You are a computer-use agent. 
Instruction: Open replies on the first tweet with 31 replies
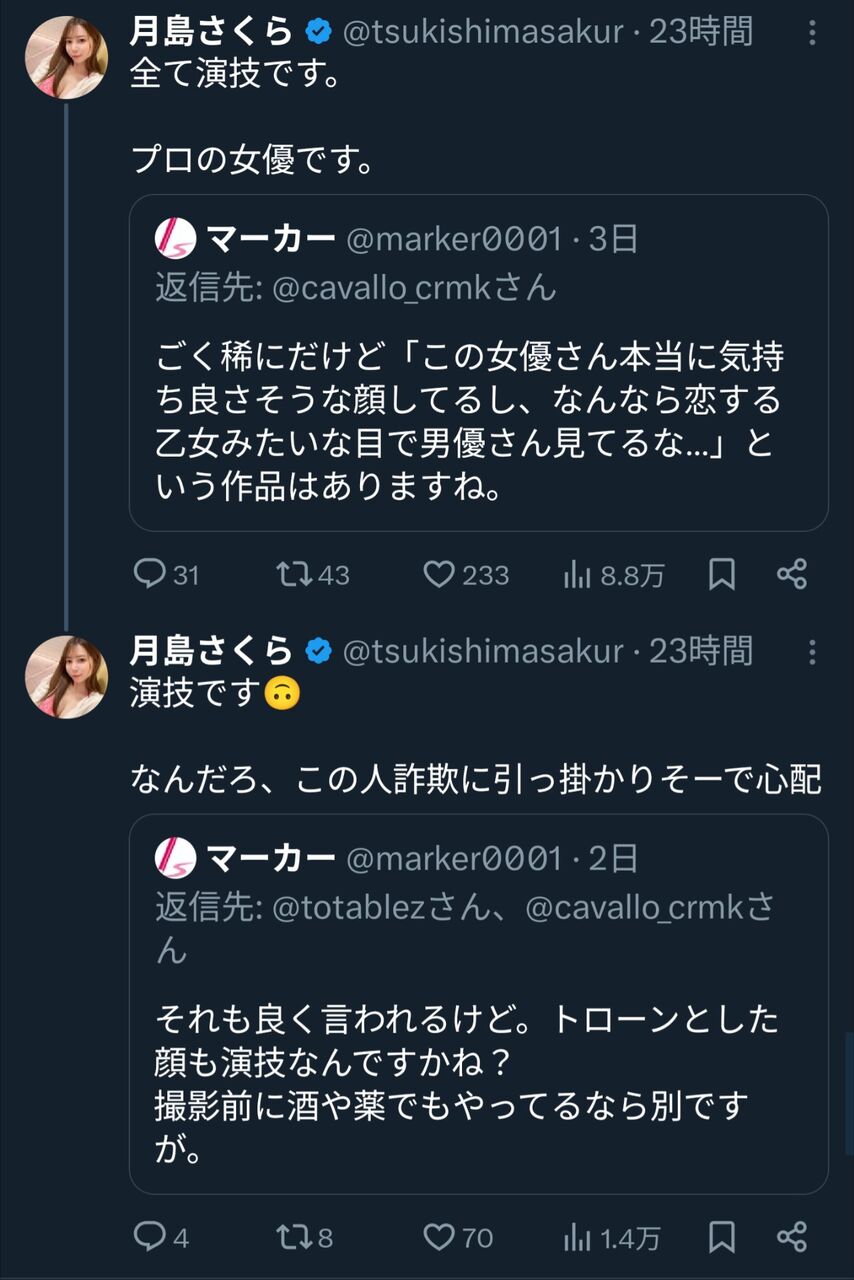[x=149, y=575]
